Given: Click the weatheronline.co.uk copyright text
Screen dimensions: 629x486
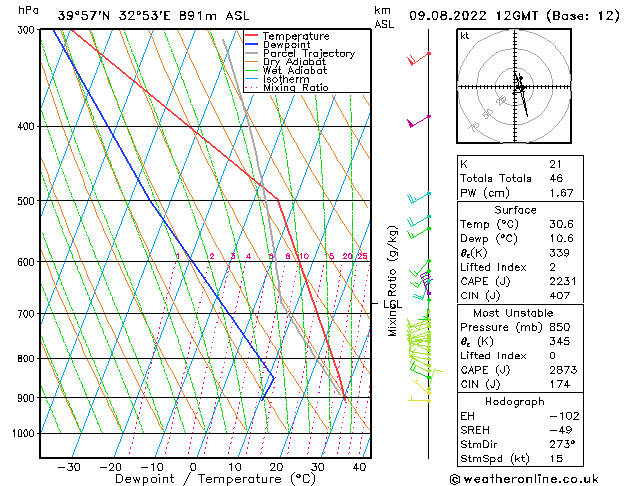Looking at the screenshot, I should [x=524, y=479].
